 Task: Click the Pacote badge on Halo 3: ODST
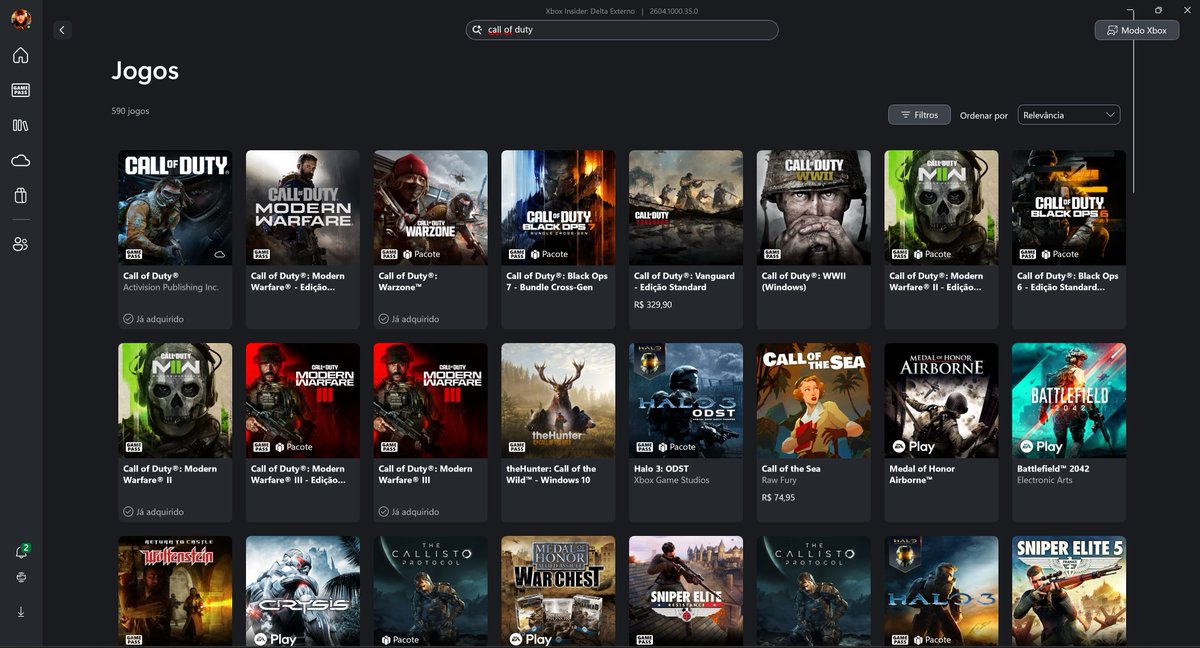675,447
